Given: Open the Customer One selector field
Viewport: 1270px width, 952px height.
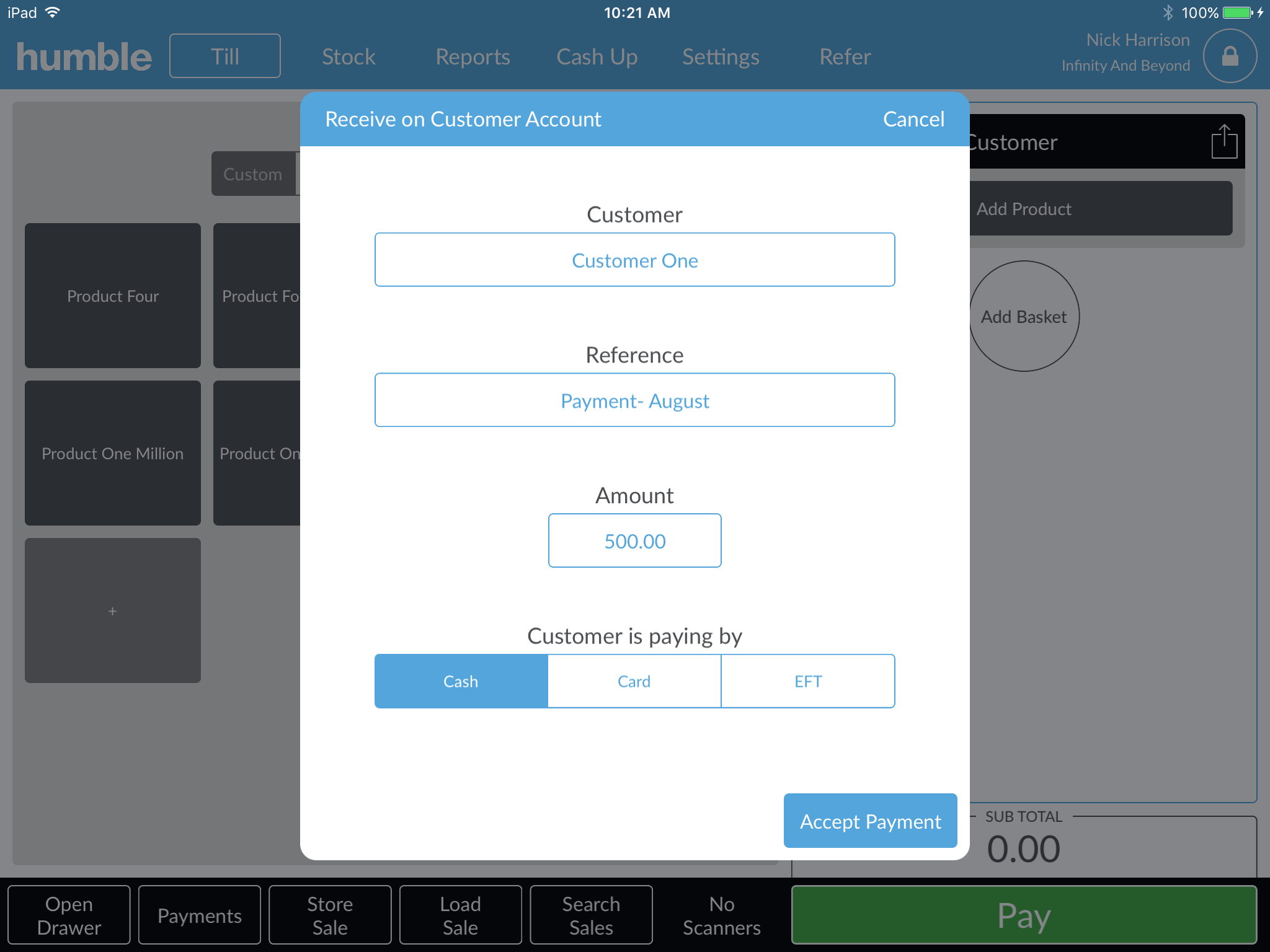Looking at the screenshot, I should (634, 260).
